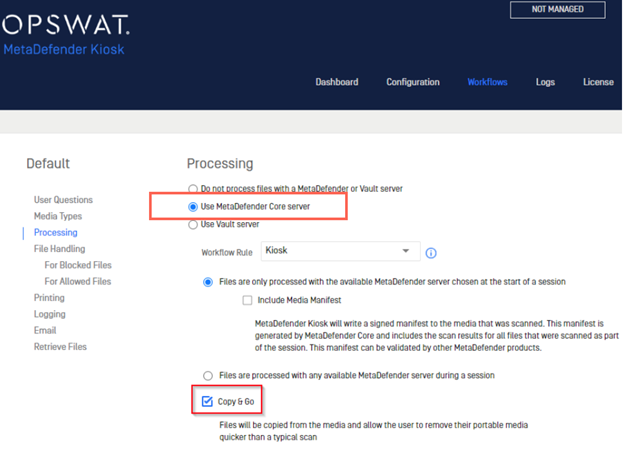Open User Questions in sidebar
Screen dimensions: 624x449
pyautogui.click(x=63, y=200)
